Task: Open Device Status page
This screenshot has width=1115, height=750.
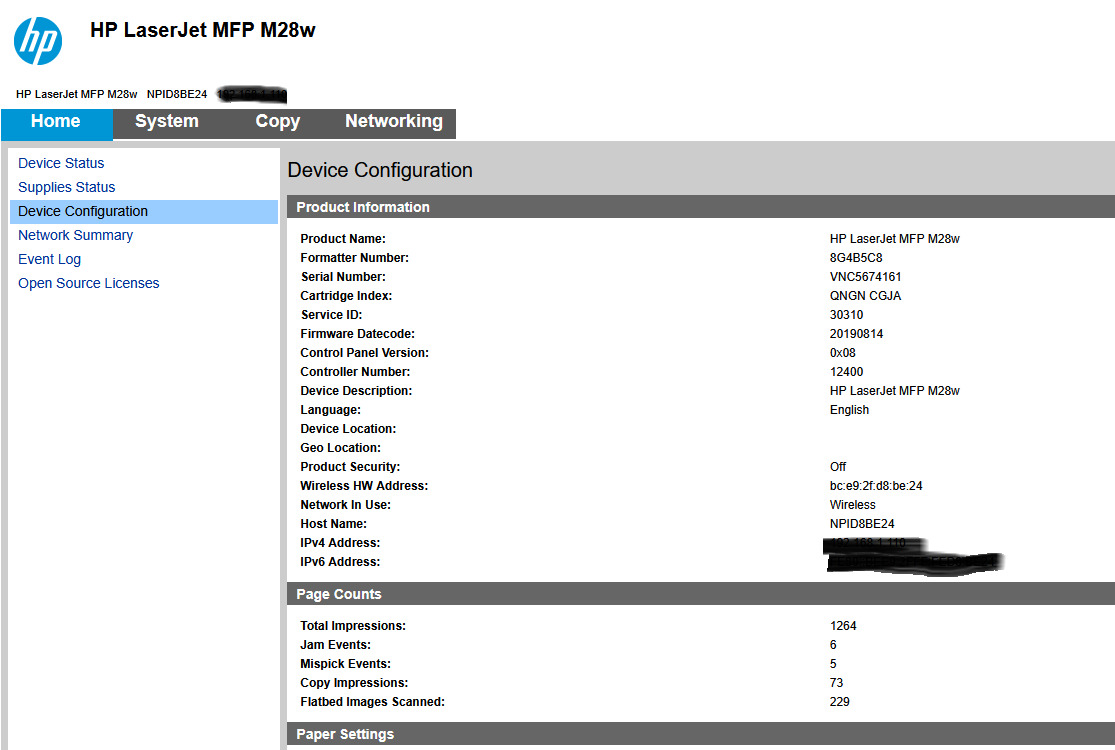Action: [61, 164]
